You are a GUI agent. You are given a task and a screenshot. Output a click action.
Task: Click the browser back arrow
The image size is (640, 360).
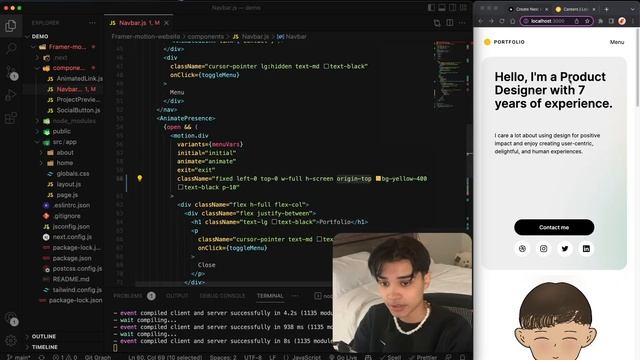[x=481, y=21]
